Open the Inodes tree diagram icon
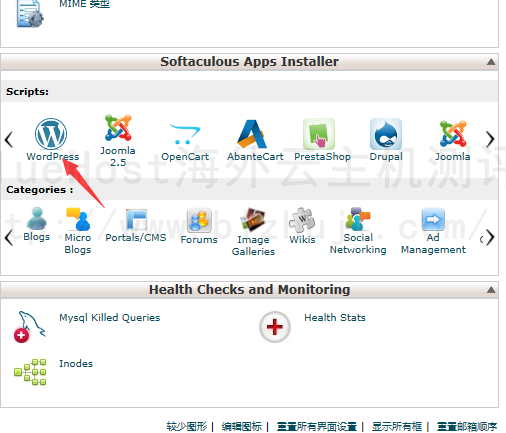This screenshot has height=433, width=506. tap(30, 372)
